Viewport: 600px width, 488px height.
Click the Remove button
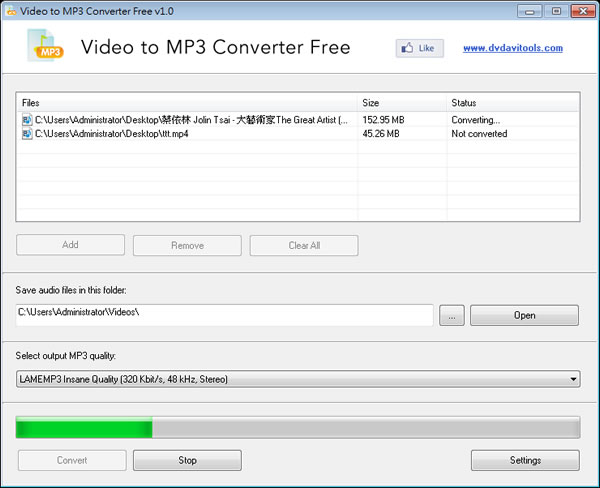coord(187,245)
